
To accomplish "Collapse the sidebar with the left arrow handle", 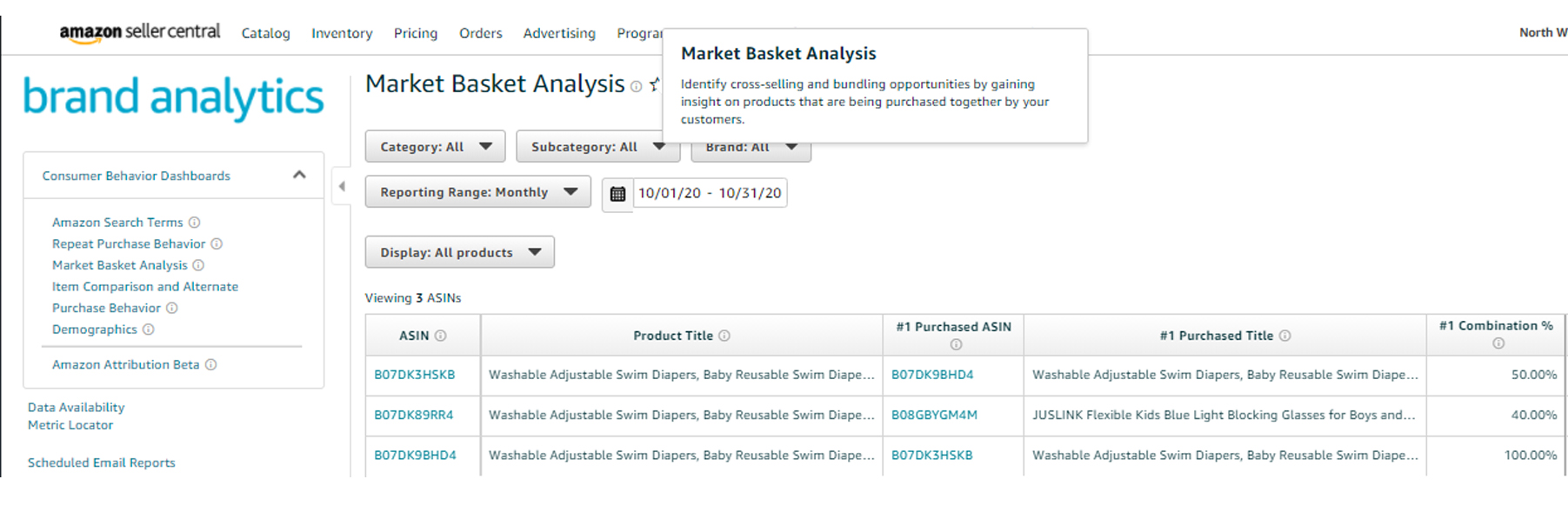I will pyautogui.click(x=342, y=186).
